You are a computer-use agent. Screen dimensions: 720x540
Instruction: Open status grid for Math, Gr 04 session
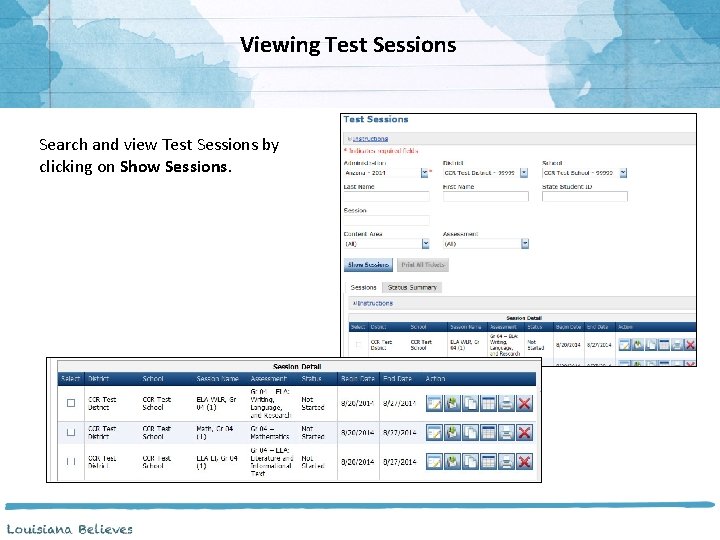(x=488, y=433)
